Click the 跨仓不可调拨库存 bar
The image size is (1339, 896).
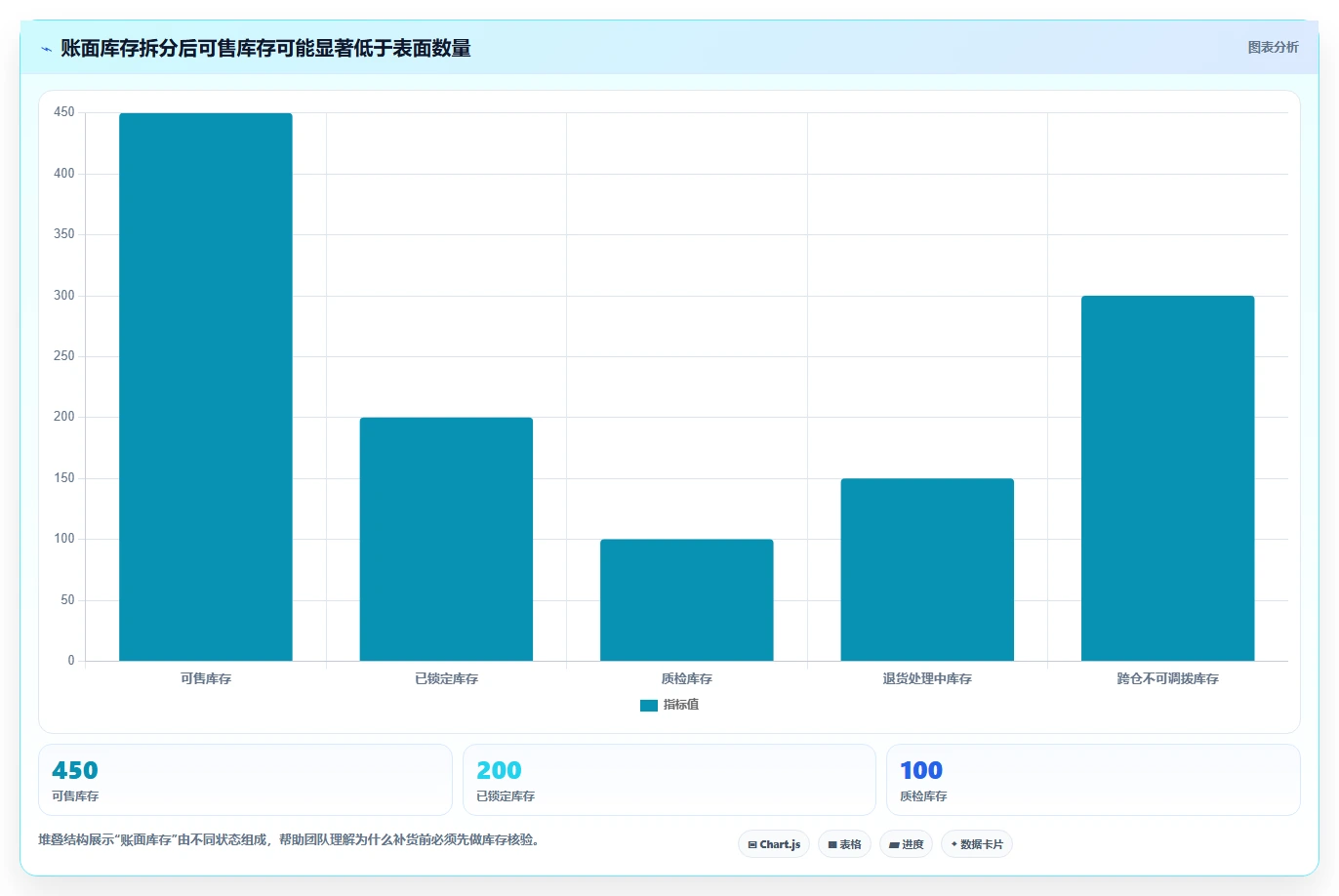(1168, 478)
